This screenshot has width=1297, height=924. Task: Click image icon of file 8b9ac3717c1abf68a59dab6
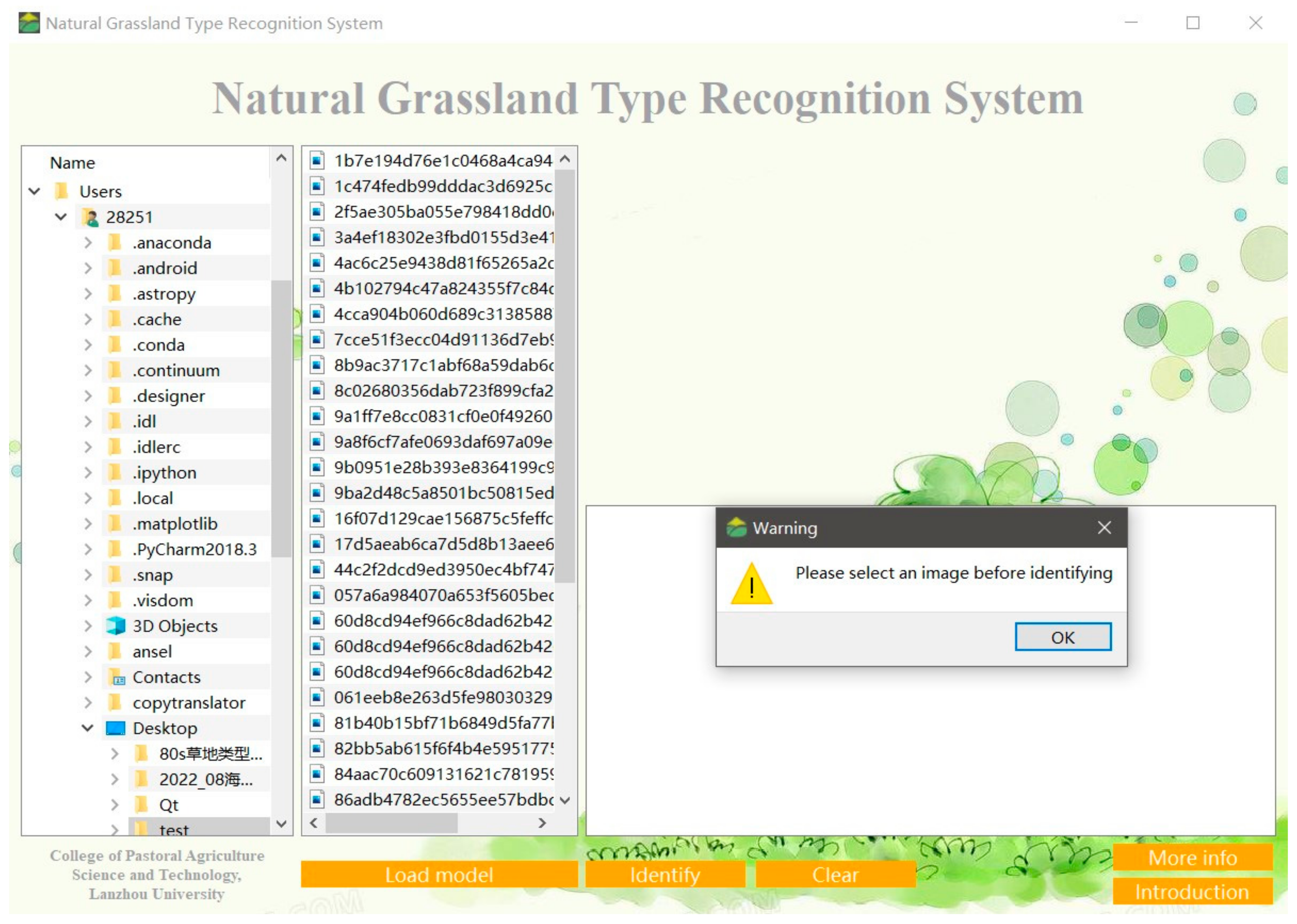pos(317,365)
